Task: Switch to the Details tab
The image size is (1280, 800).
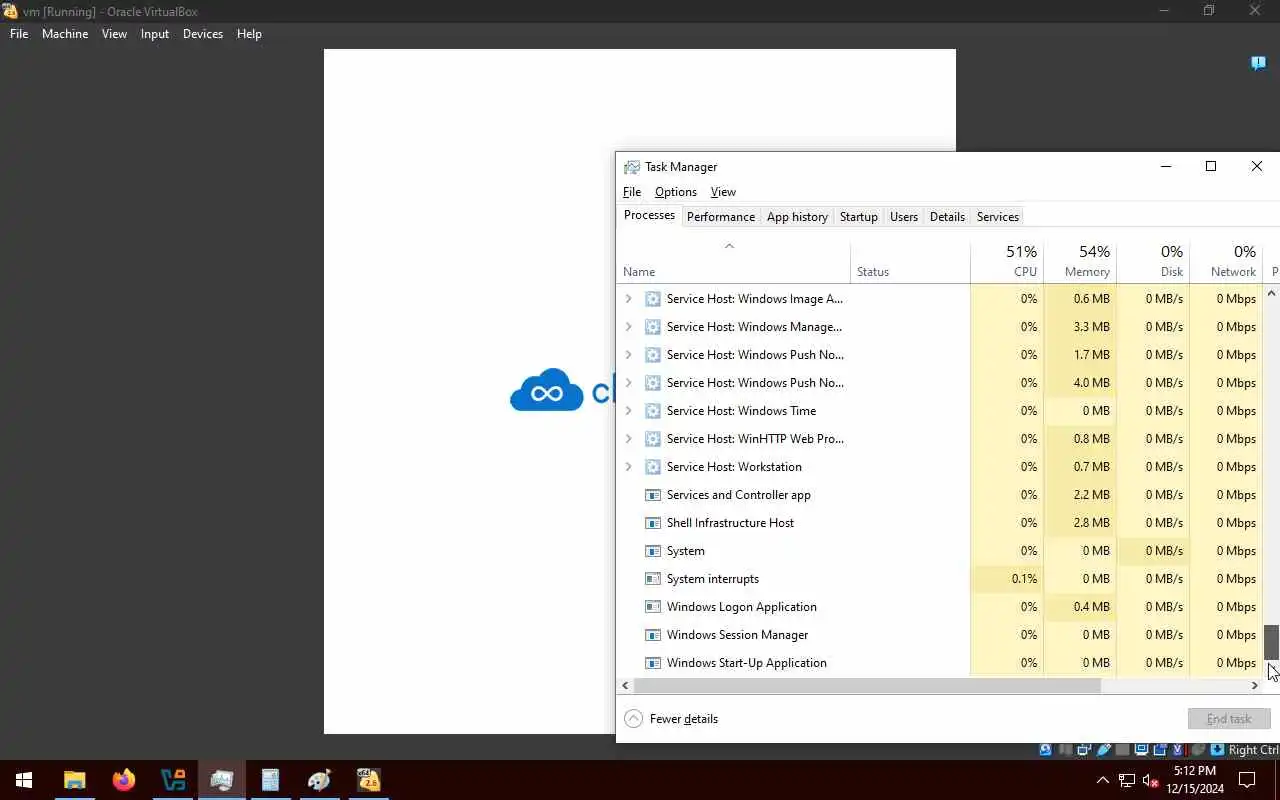Action: [x=947, y=217]
